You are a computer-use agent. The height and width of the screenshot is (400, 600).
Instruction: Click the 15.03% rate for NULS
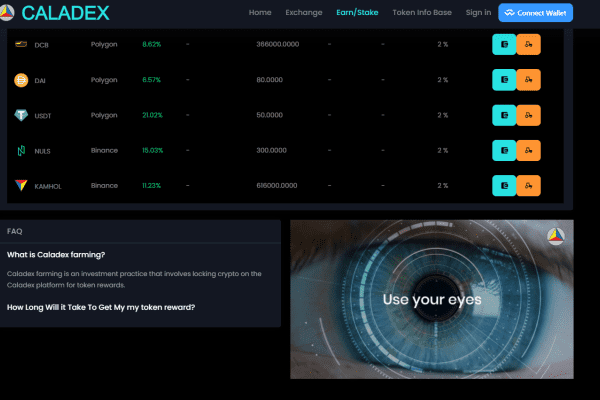[x=152, y=150]
